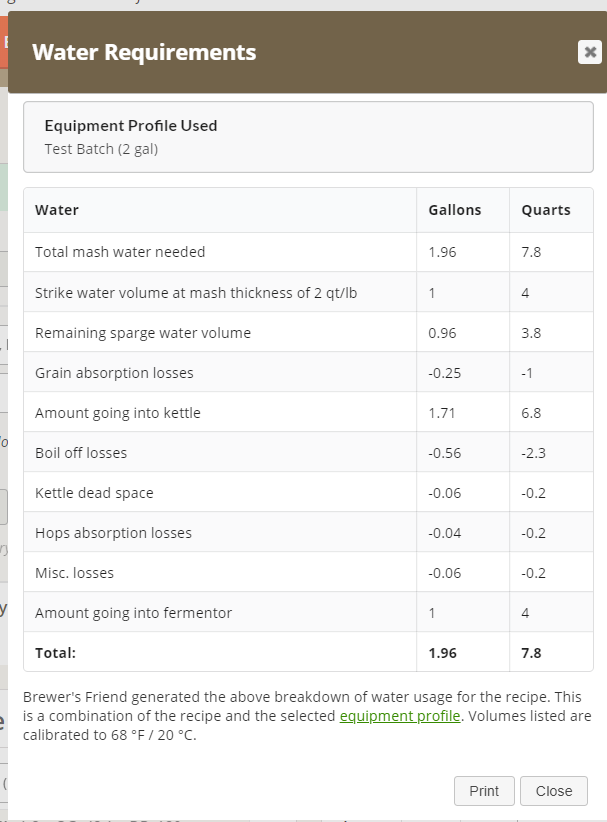Image resolution: width=607 pixels, height=822 pixels.
Task: Select the Gallons column header
Action: (x=454, y=210)
